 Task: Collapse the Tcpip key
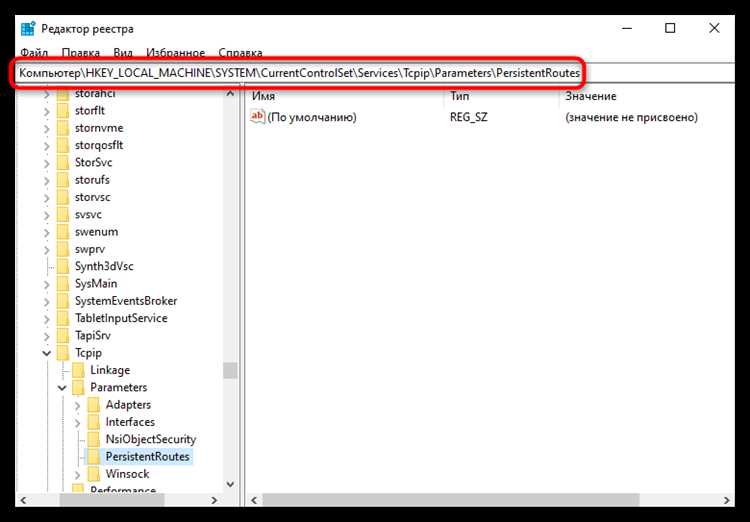point(46,354)
